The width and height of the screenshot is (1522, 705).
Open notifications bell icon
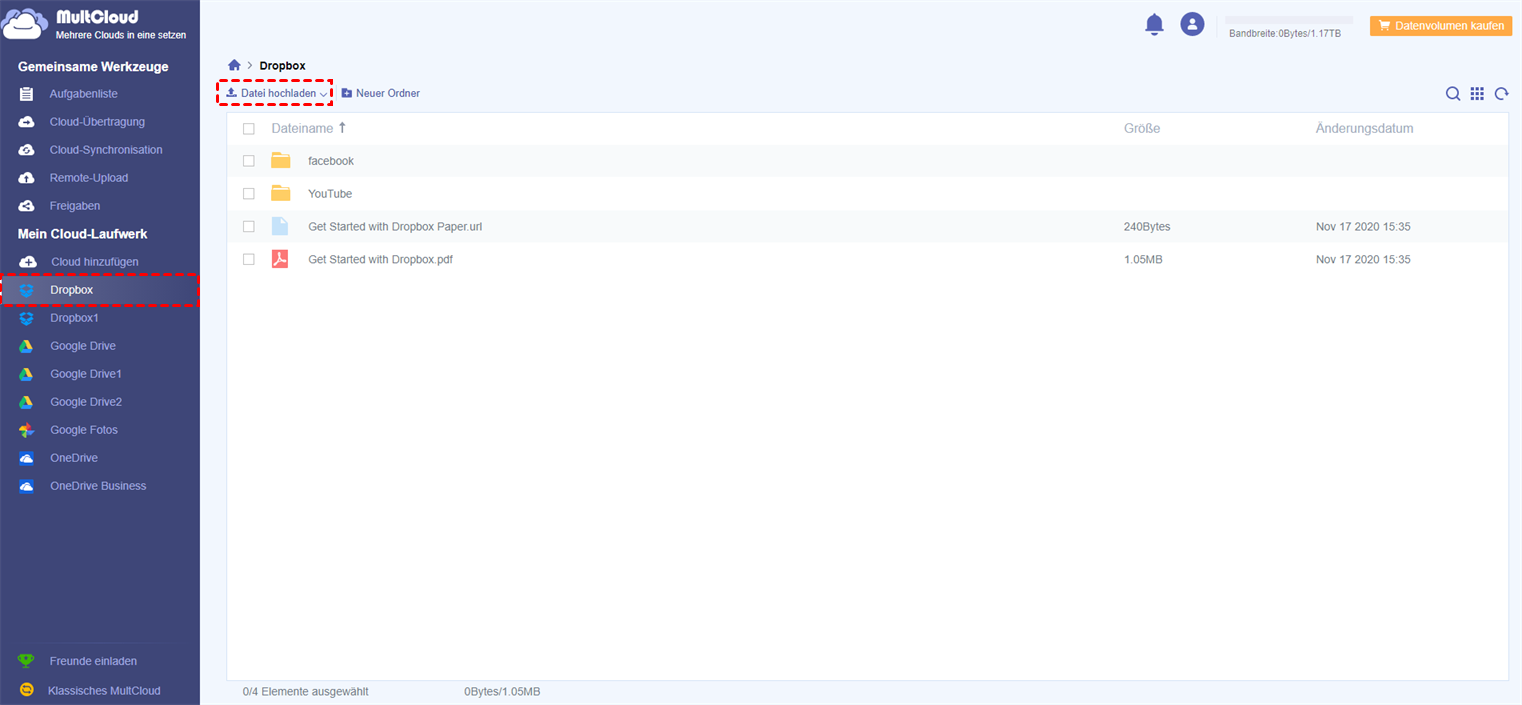pyautogui.click(x=1154, y=24)
